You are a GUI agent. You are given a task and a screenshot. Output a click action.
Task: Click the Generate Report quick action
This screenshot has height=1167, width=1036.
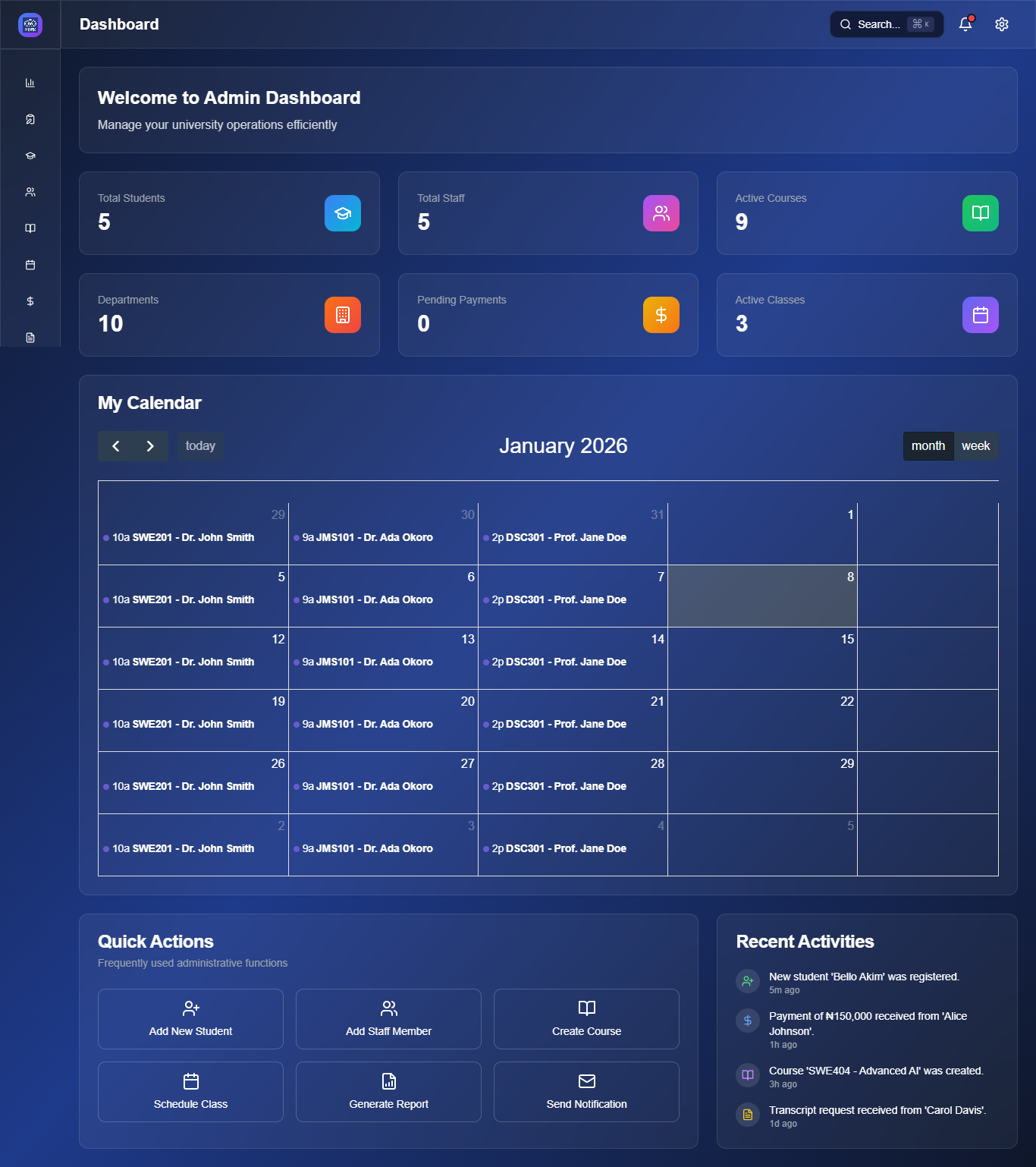(388, 1091)
